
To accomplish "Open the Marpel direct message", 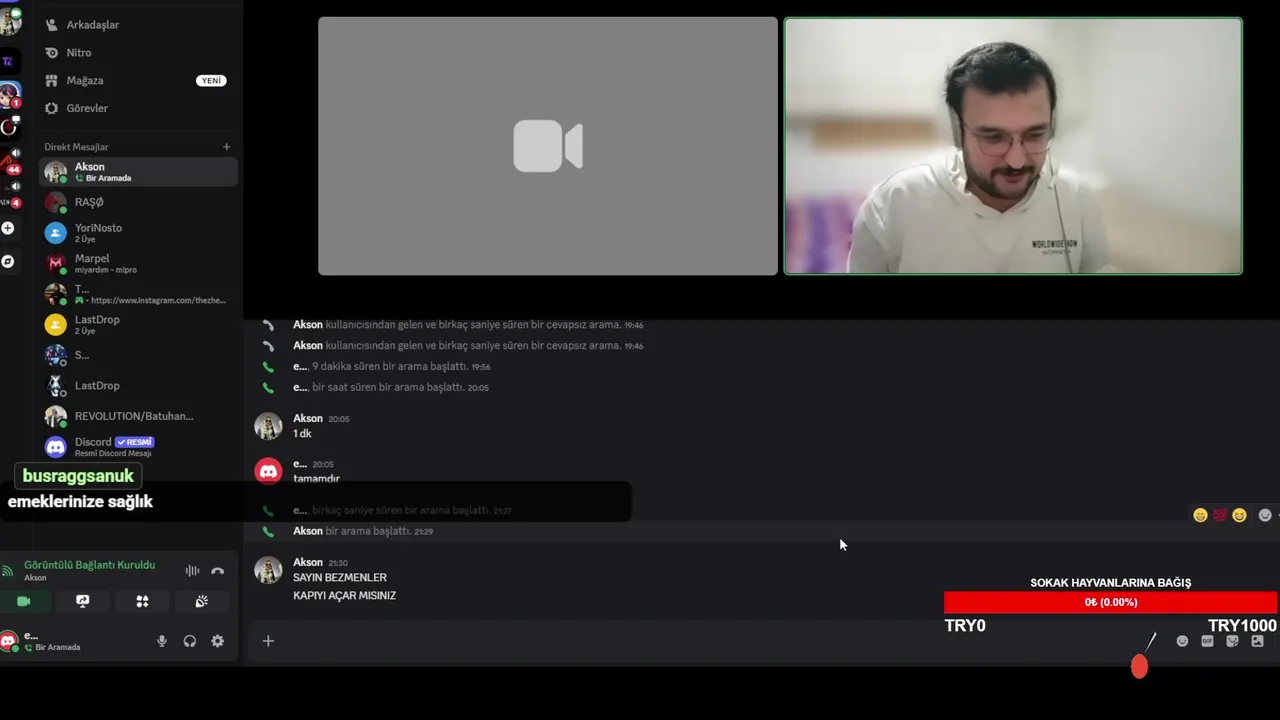I will (138, 264).
